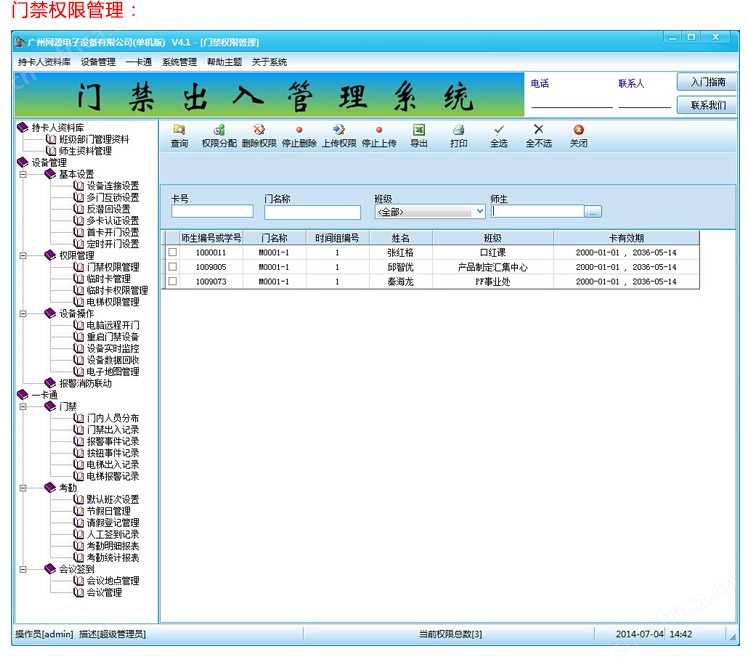
Task: Click the 全选 select-all checkmark icon
Action: 499,130
